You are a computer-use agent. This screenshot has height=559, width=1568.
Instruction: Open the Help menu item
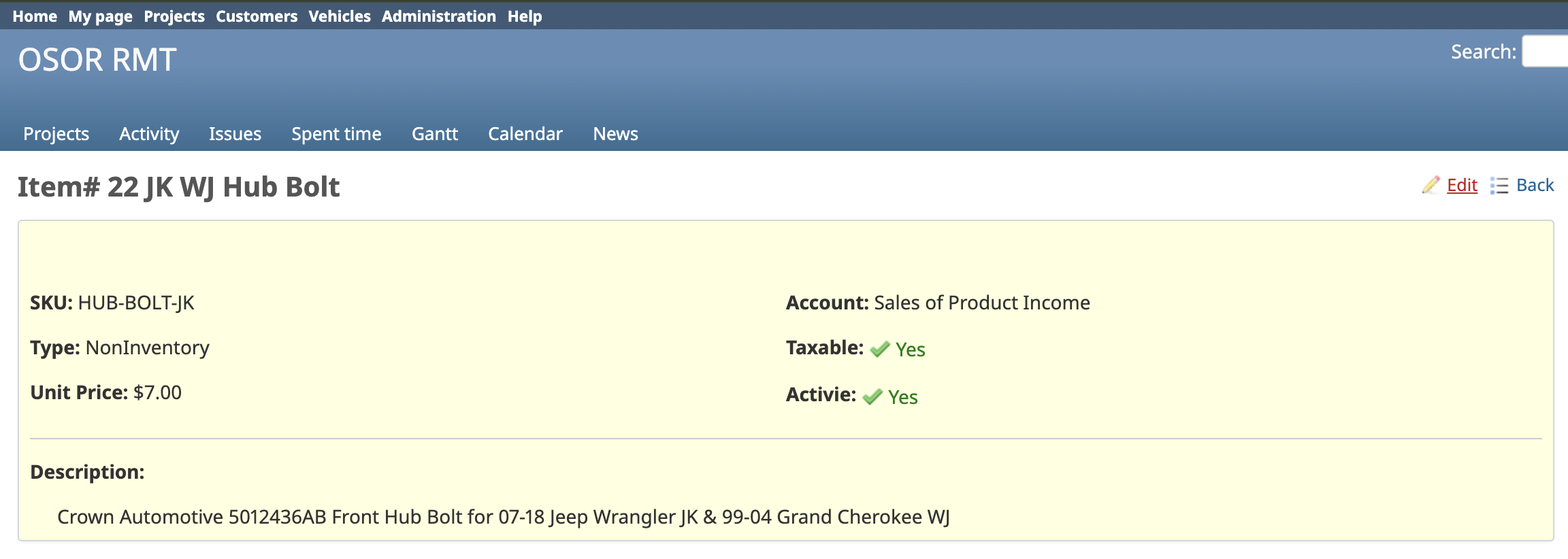click(525, 16)
